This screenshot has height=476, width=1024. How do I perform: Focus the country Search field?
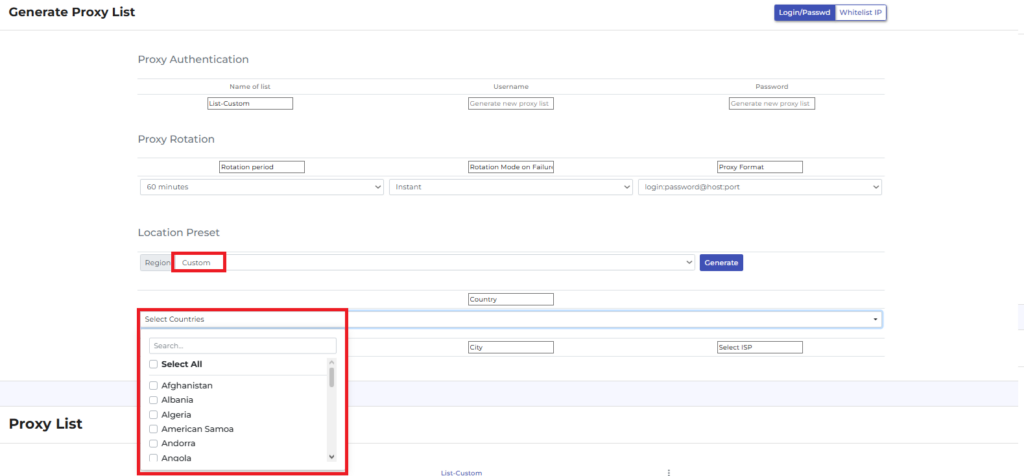[242, 345]
